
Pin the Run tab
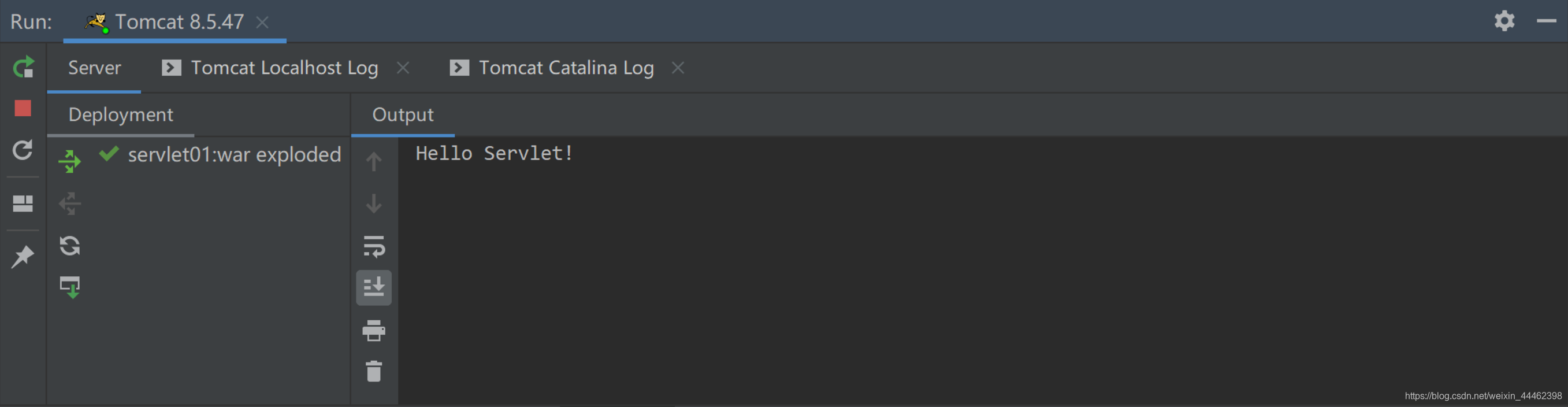pos(23,257)
